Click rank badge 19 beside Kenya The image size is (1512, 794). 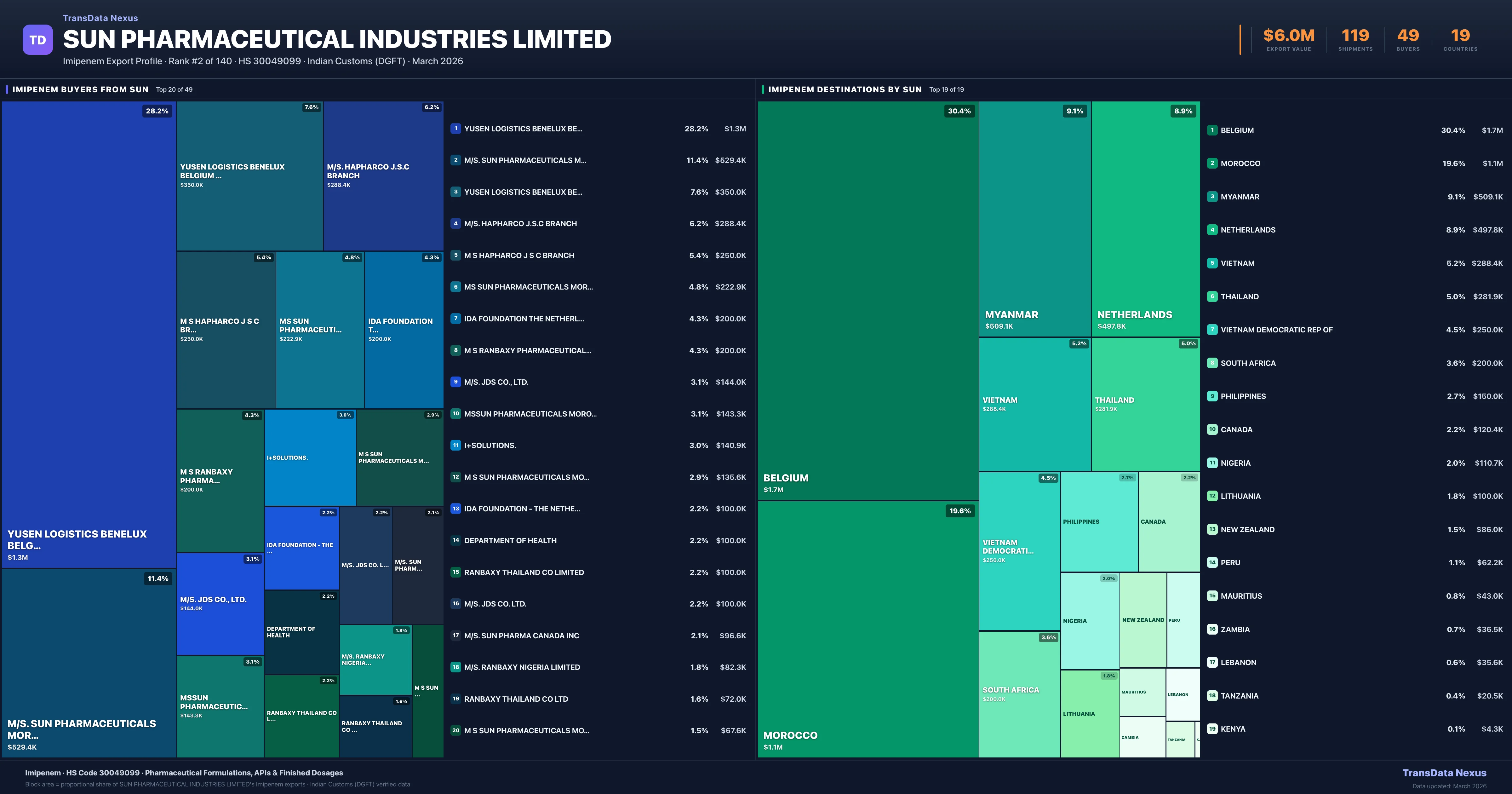1212,729
